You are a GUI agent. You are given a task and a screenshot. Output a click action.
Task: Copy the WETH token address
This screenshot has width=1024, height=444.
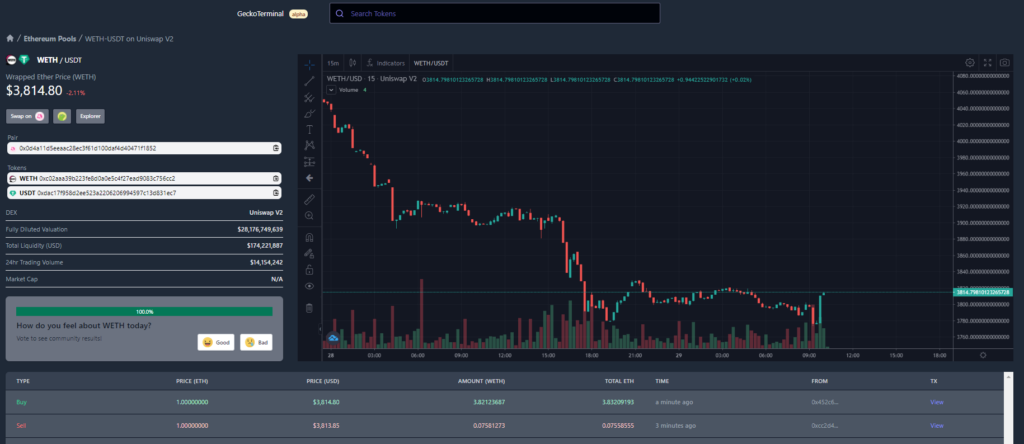(276, 178)
